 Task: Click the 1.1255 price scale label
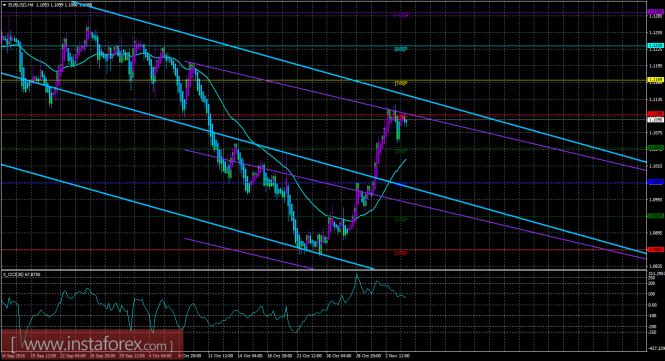[x=655, y=32]
